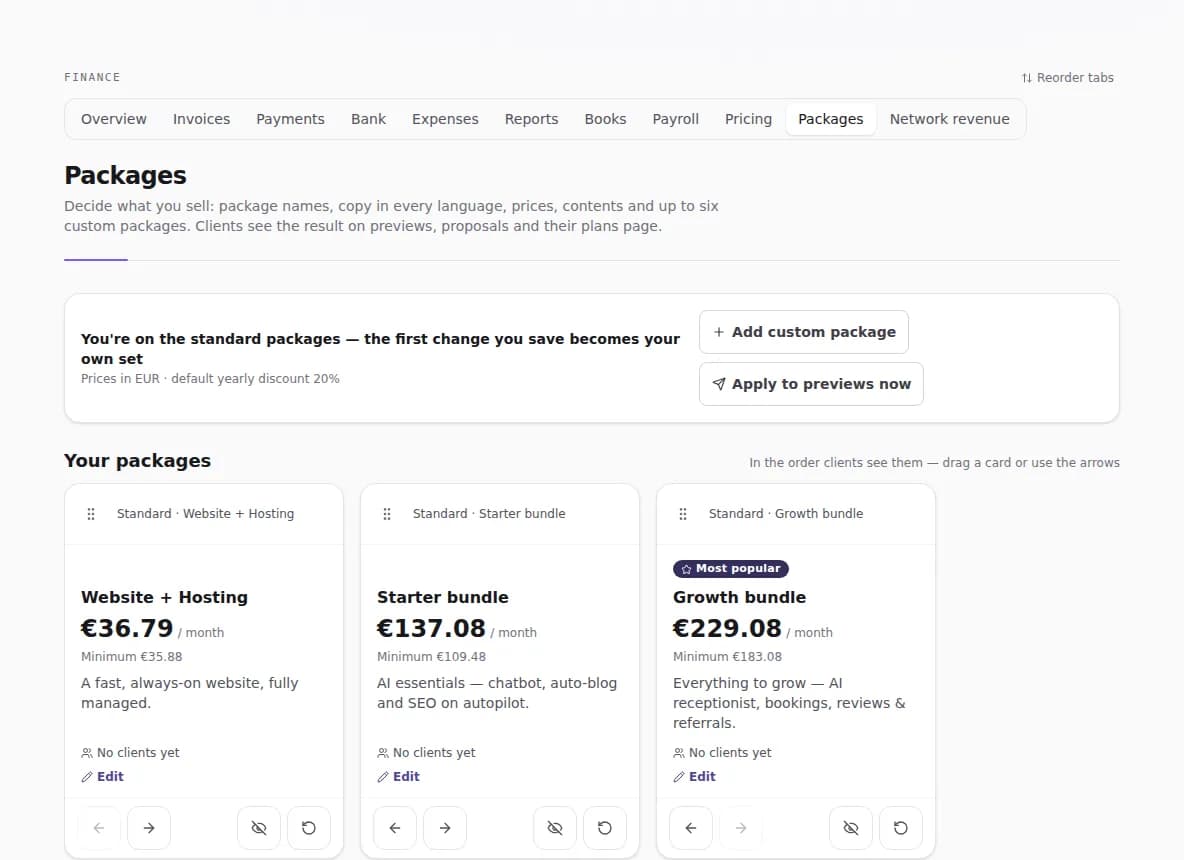Click 'Standard · Growth bundle' header
1184x860 pixels.
(x=786, y=514)
